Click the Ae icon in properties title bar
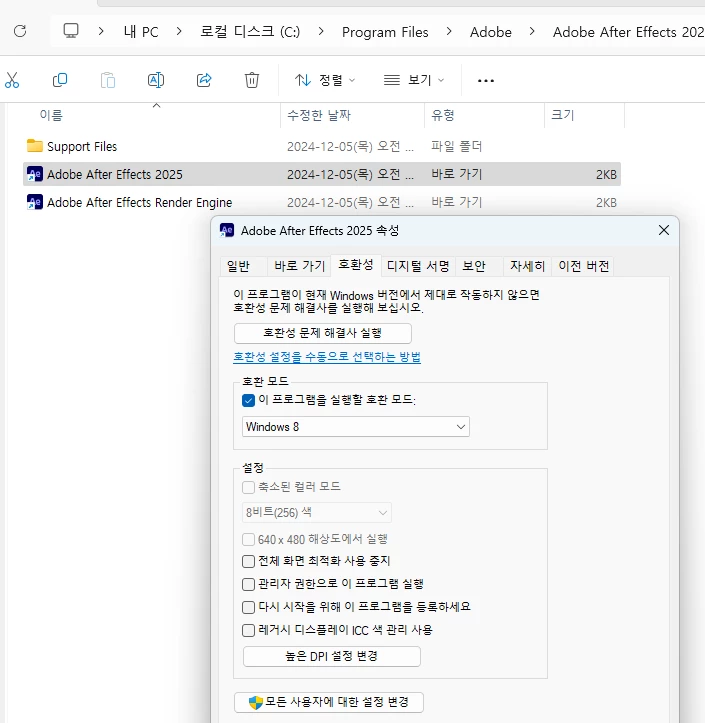Viewport: 705px width, 723px height. click(227, 230)
